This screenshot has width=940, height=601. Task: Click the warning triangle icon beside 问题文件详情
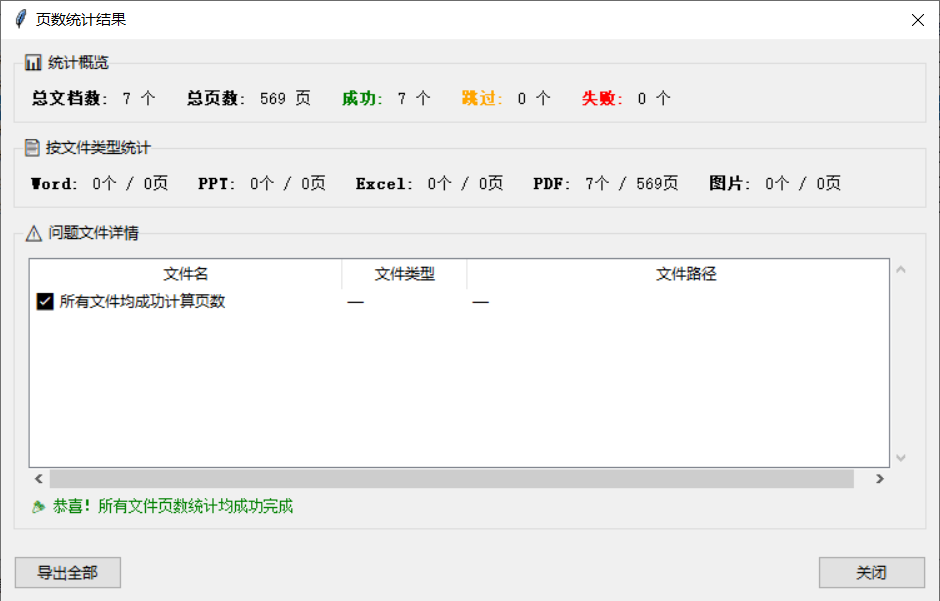(x=34, y=233)
